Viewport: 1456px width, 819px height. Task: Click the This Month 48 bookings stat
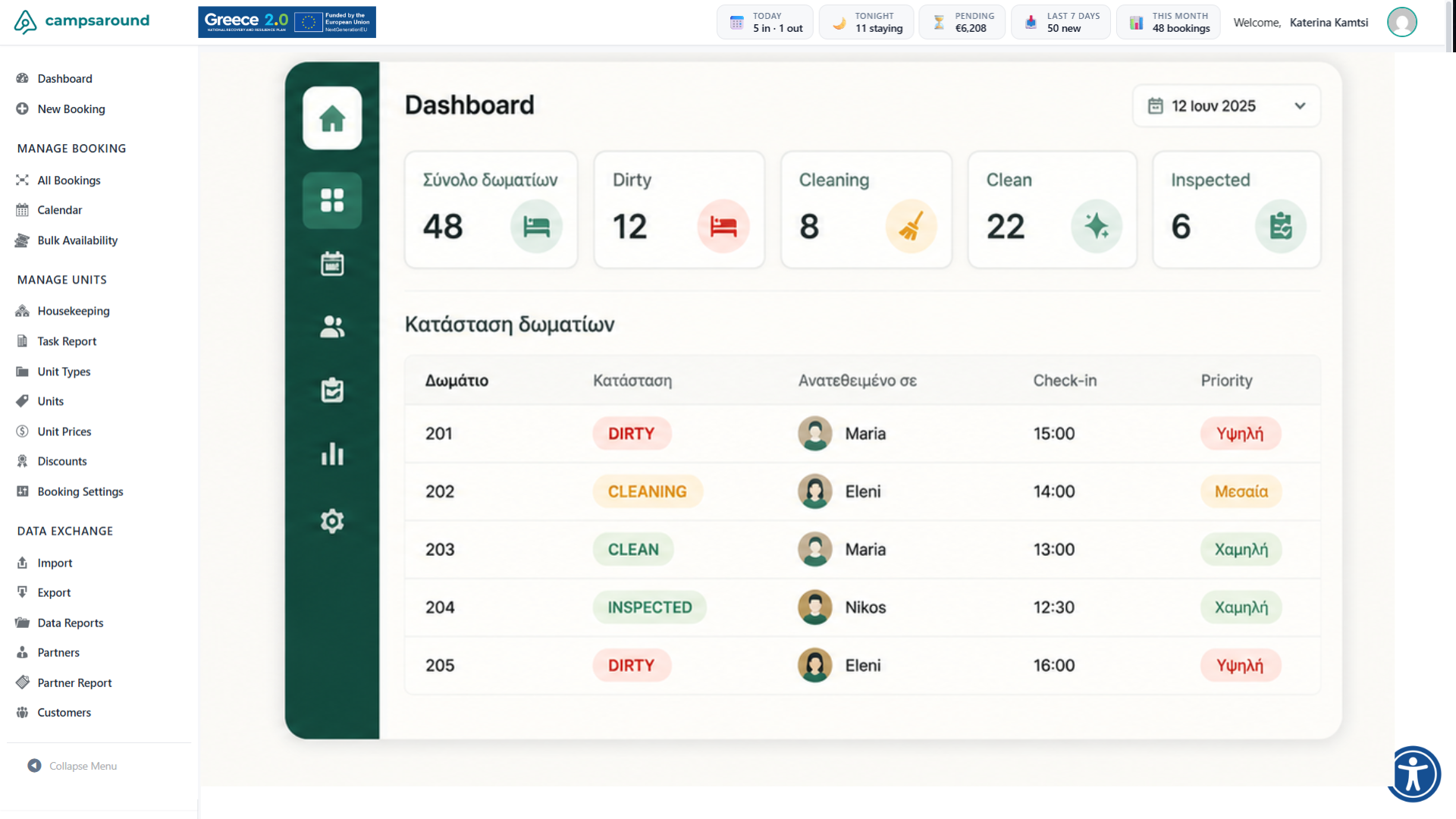point(1169,22)
